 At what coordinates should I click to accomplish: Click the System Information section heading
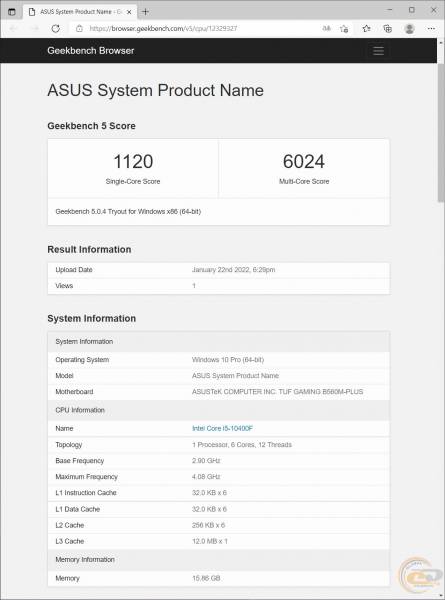click(x=91, y=319)
